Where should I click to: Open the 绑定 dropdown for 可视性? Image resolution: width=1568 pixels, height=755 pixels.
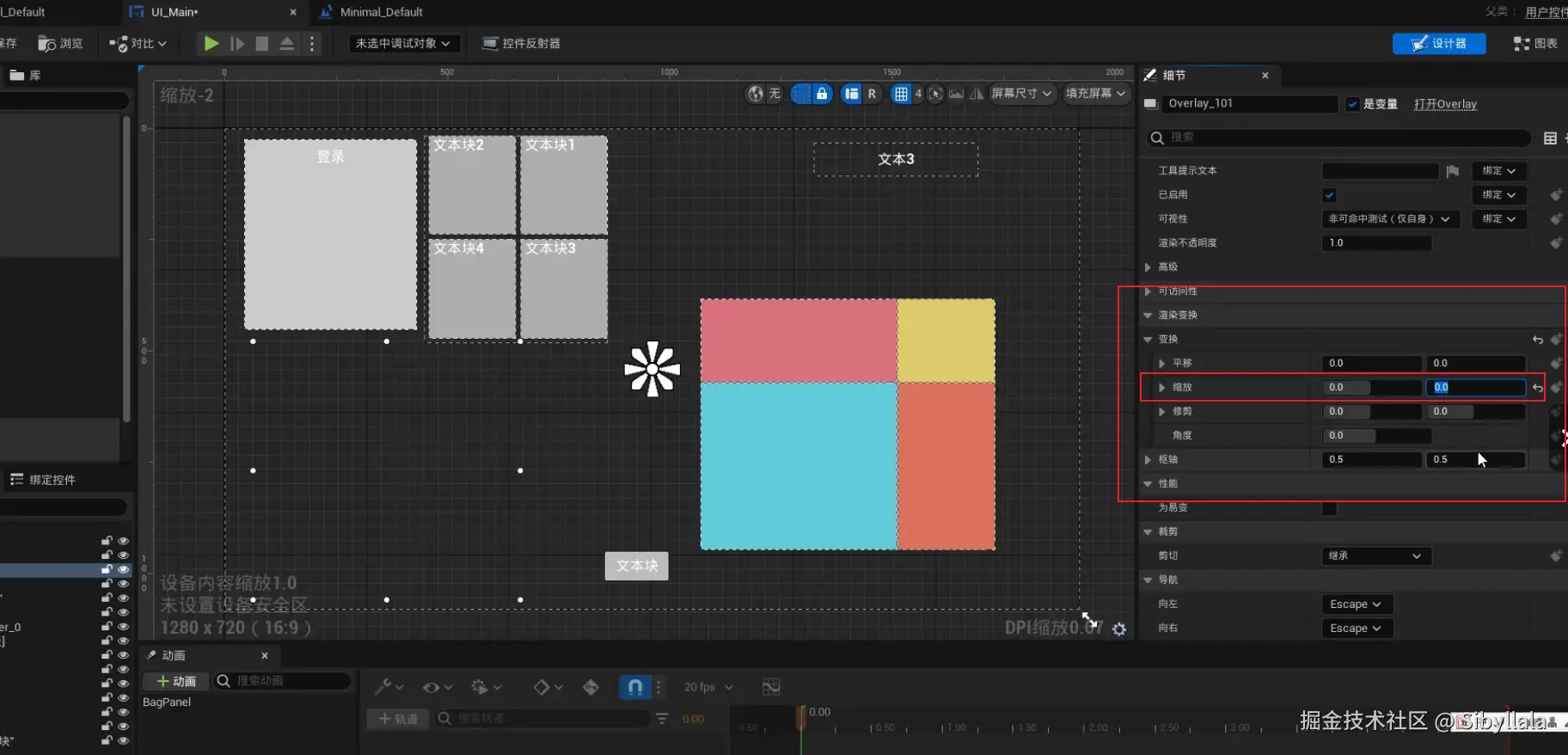[x=1499, y=219]
